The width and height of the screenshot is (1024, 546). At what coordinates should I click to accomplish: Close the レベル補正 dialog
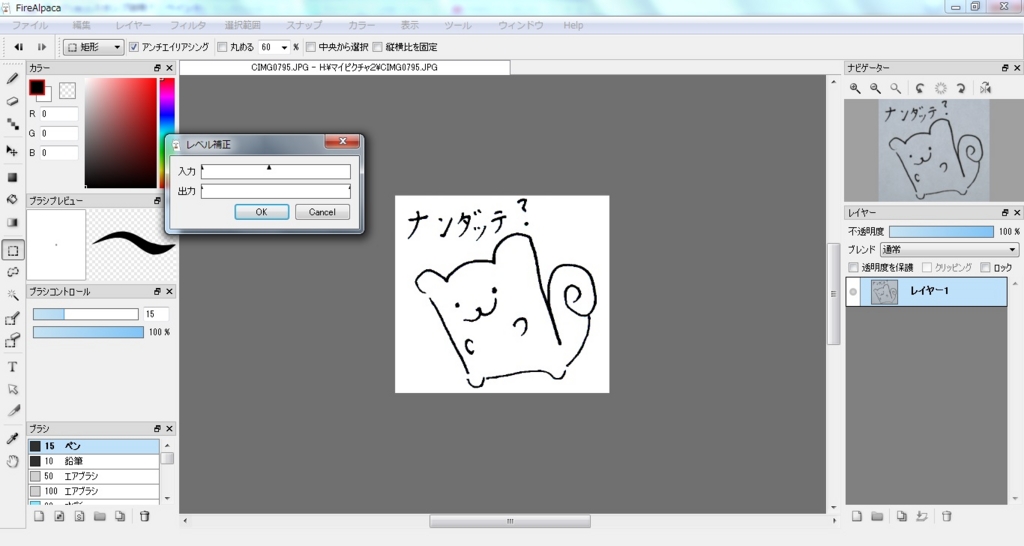click(342, 141)
